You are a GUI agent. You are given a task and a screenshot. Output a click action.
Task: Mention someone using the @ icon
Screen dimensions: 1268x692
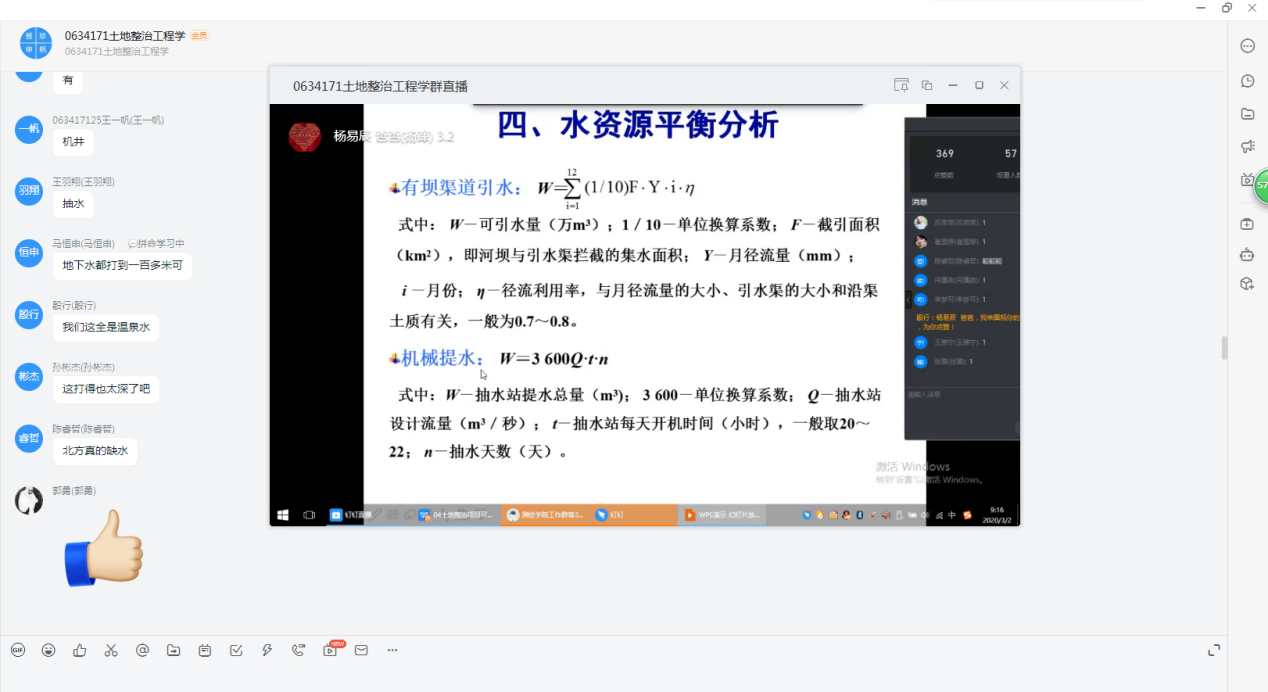tap(142, 650)
